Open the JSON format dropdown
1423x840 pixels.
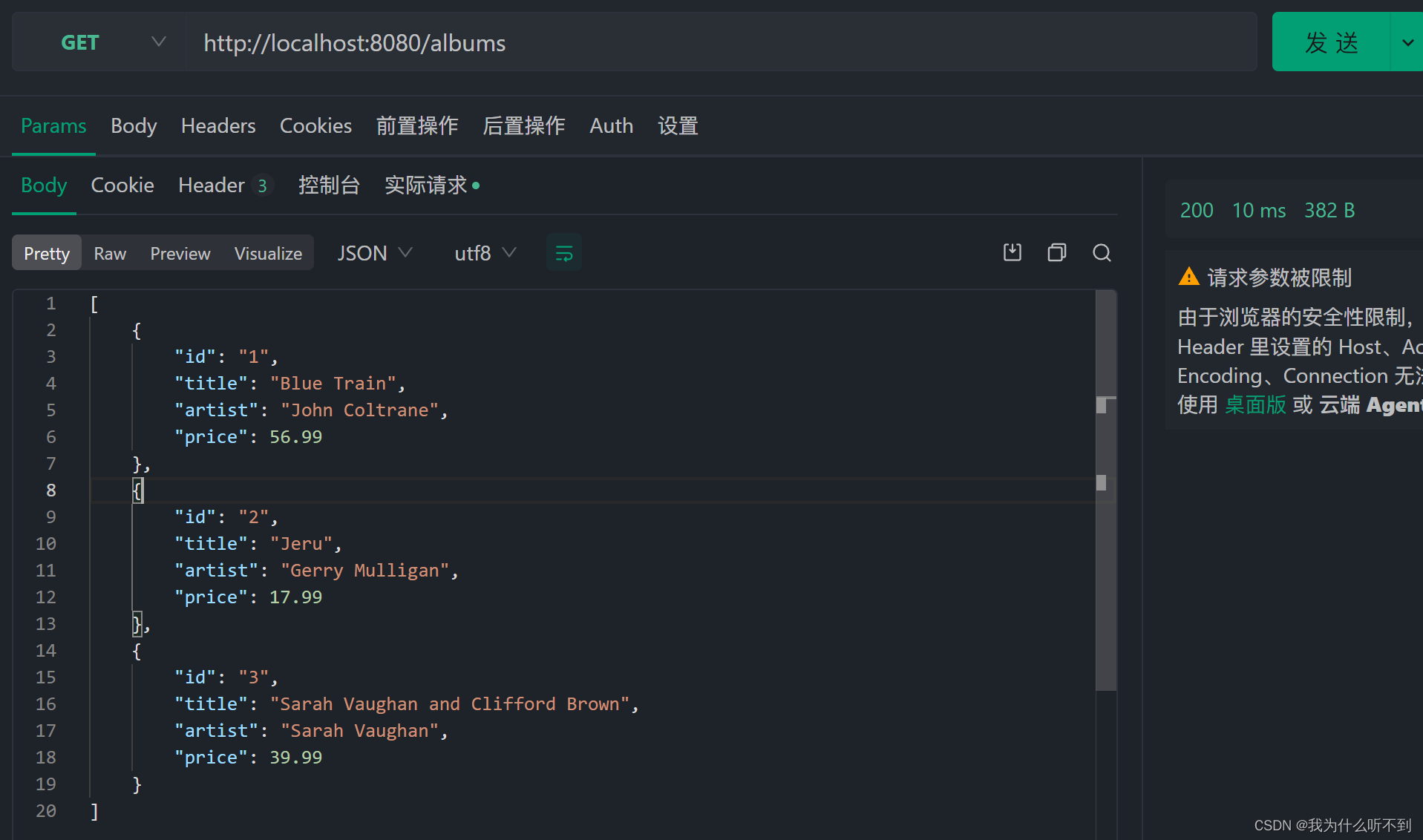(x=375, y=253)
